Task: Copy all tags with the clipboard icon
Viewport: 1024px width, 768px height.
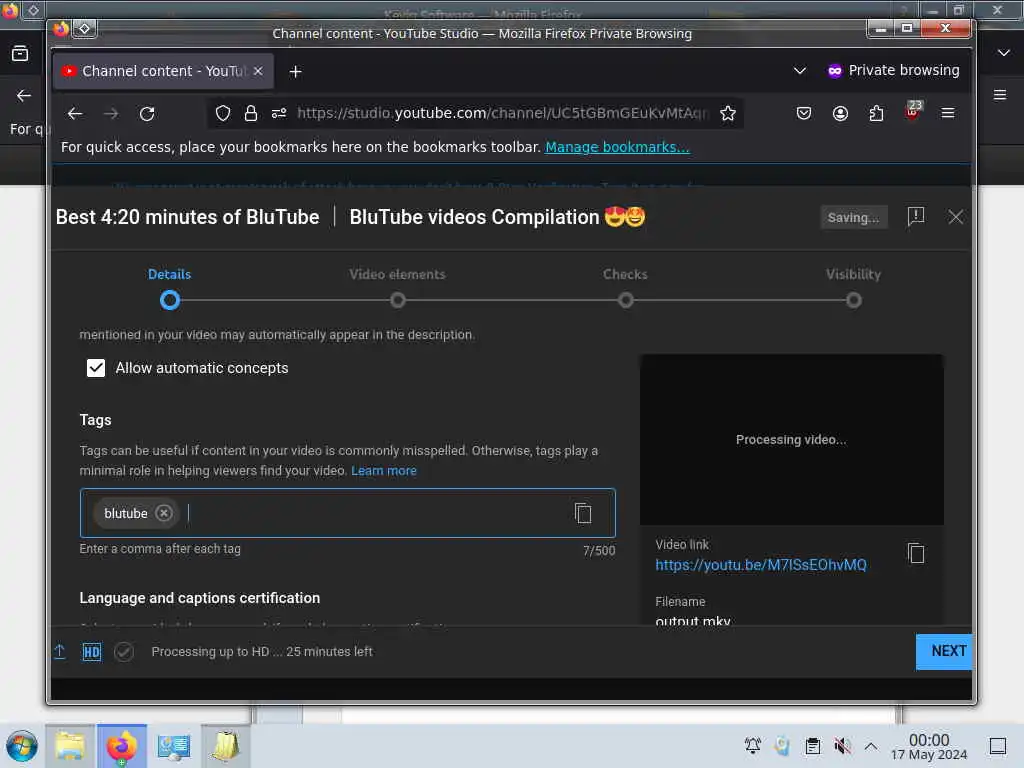Action: pyautogui.click(x=583, y=513)
